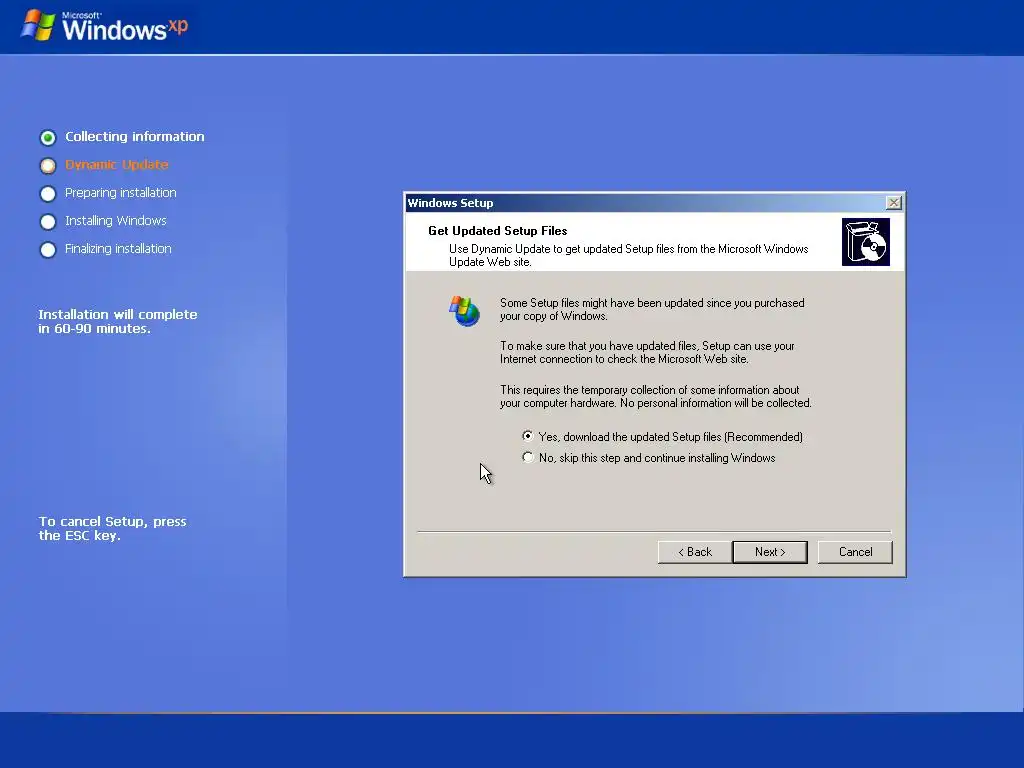Close the Windows Setup dialog window
Viewport: 1024px width, 768px height.
(893, 202)
